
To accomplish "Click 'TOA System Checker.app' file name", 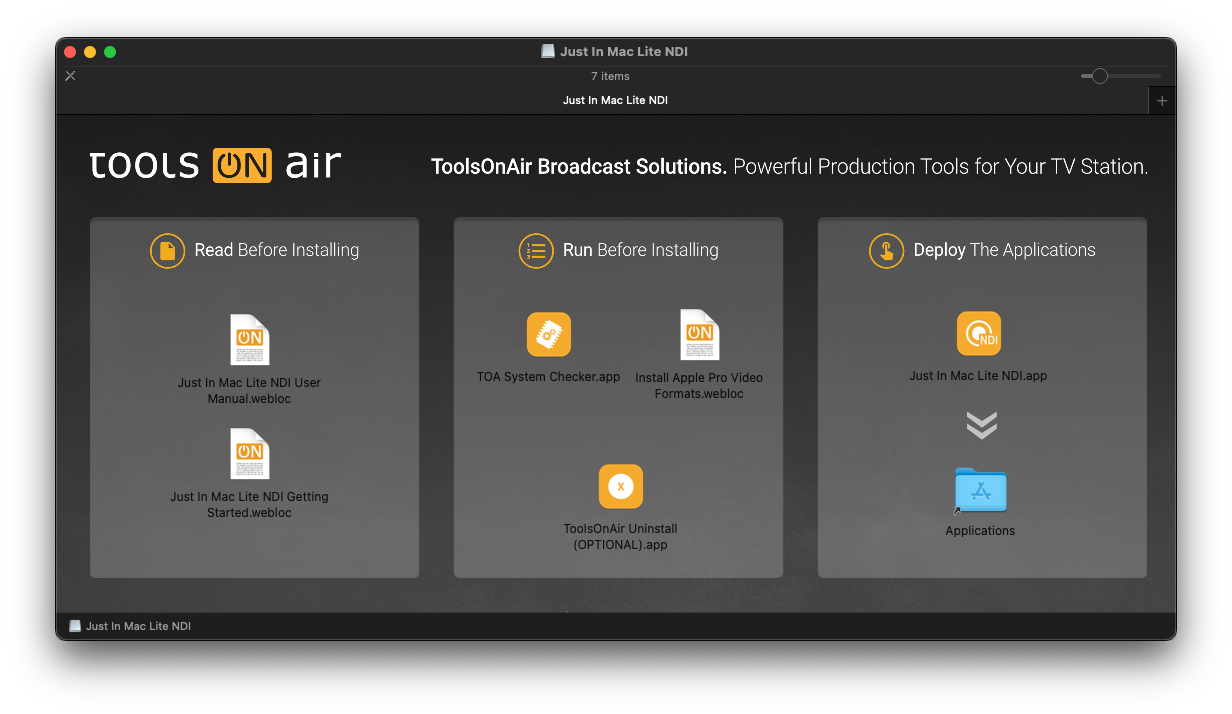I will pyautogui.click(x=549, y=377).
